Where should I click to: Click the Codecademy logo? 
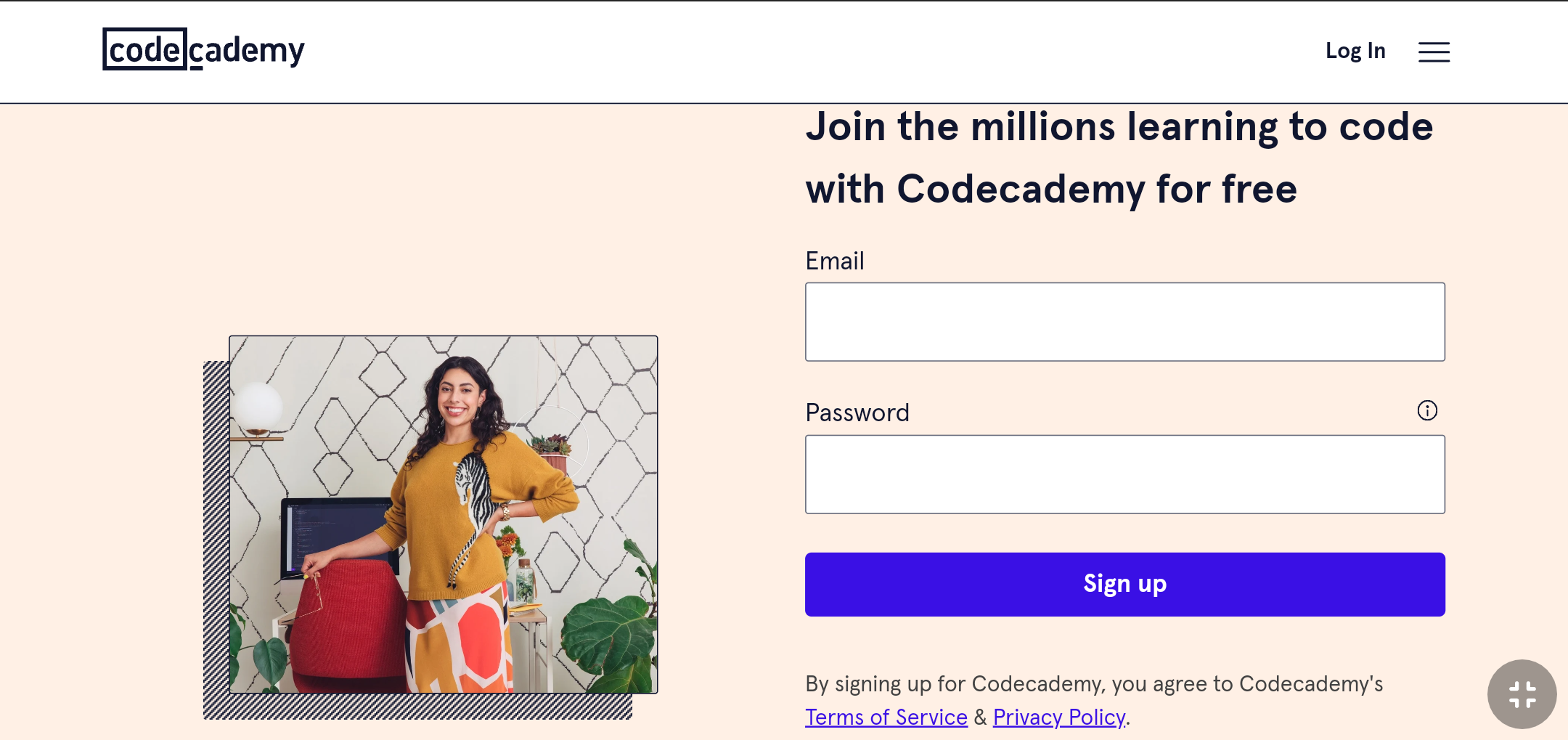pos(203,49)
